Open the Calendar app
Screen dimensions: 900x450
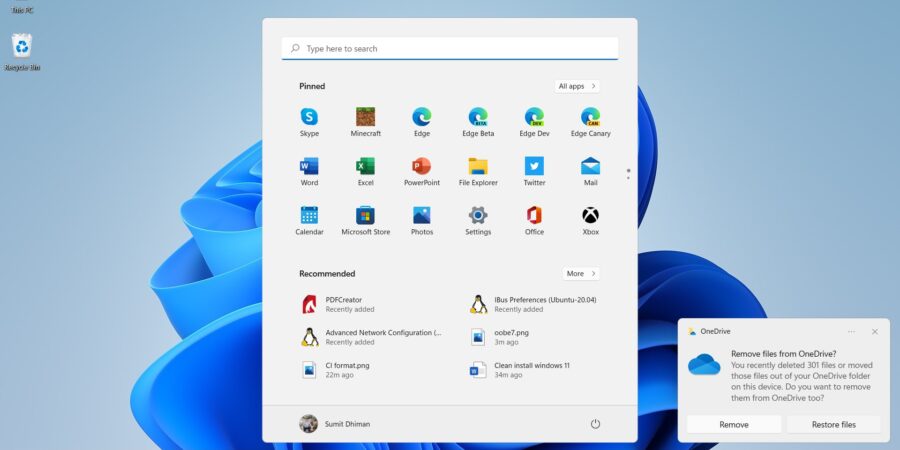[x=309, y=221]
